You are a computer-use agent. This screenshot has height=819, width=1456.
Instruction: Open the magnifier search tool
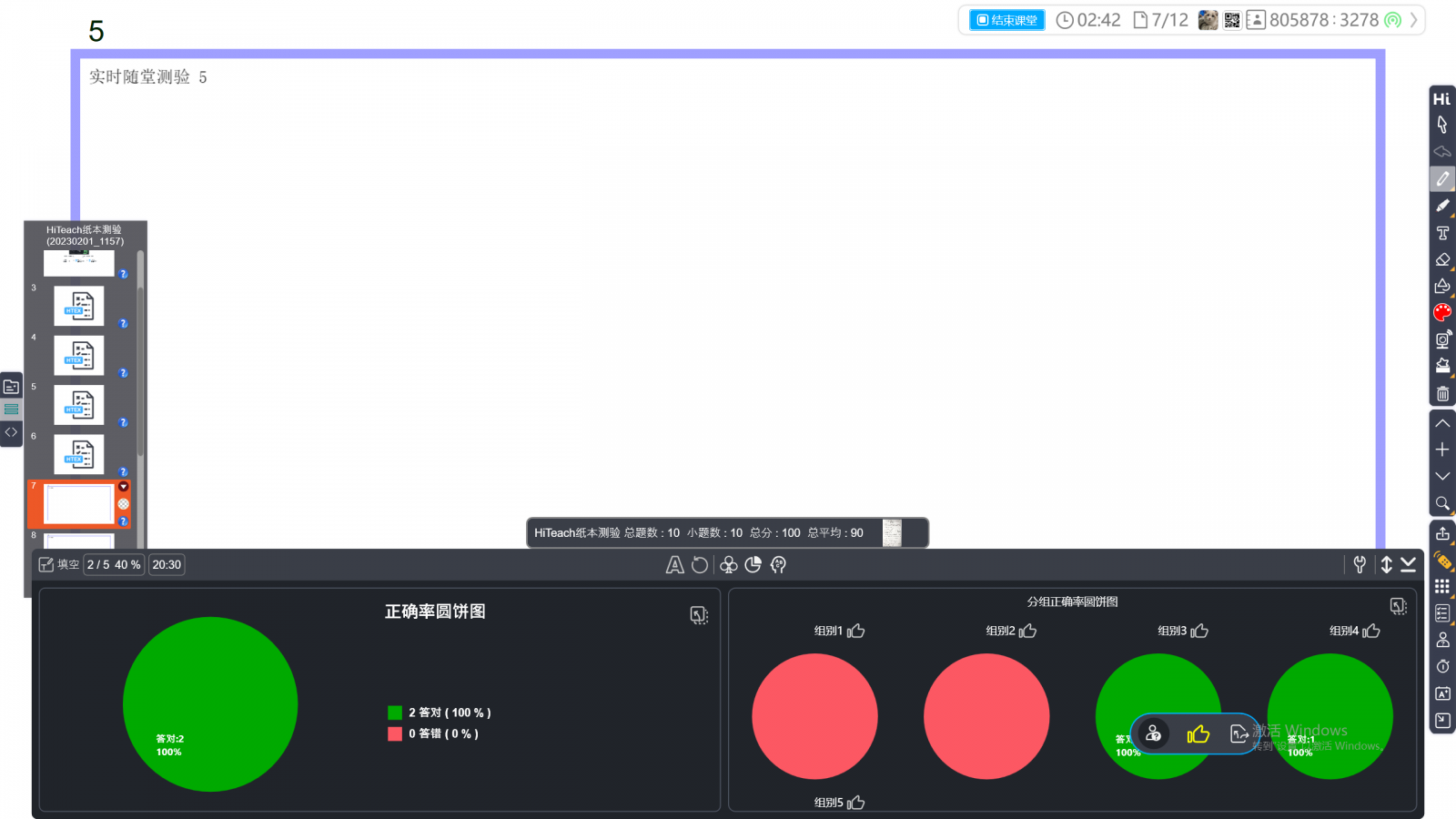click(x=1442, y=503)
